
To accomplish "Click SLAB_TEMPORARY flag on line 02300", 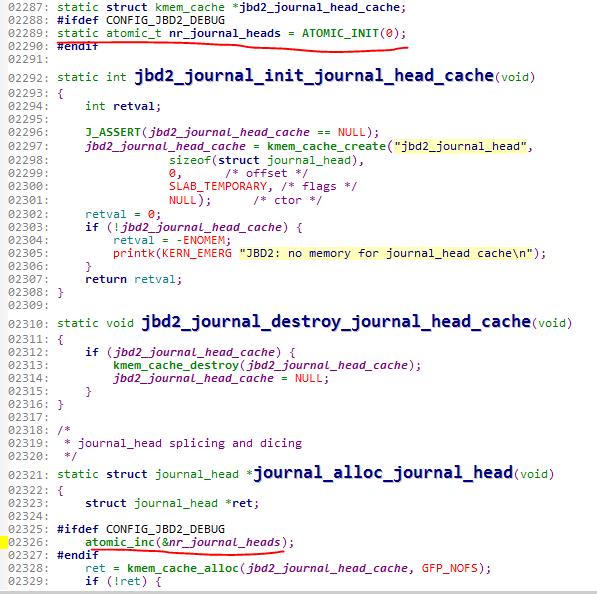I will click(x=218, y=186).
